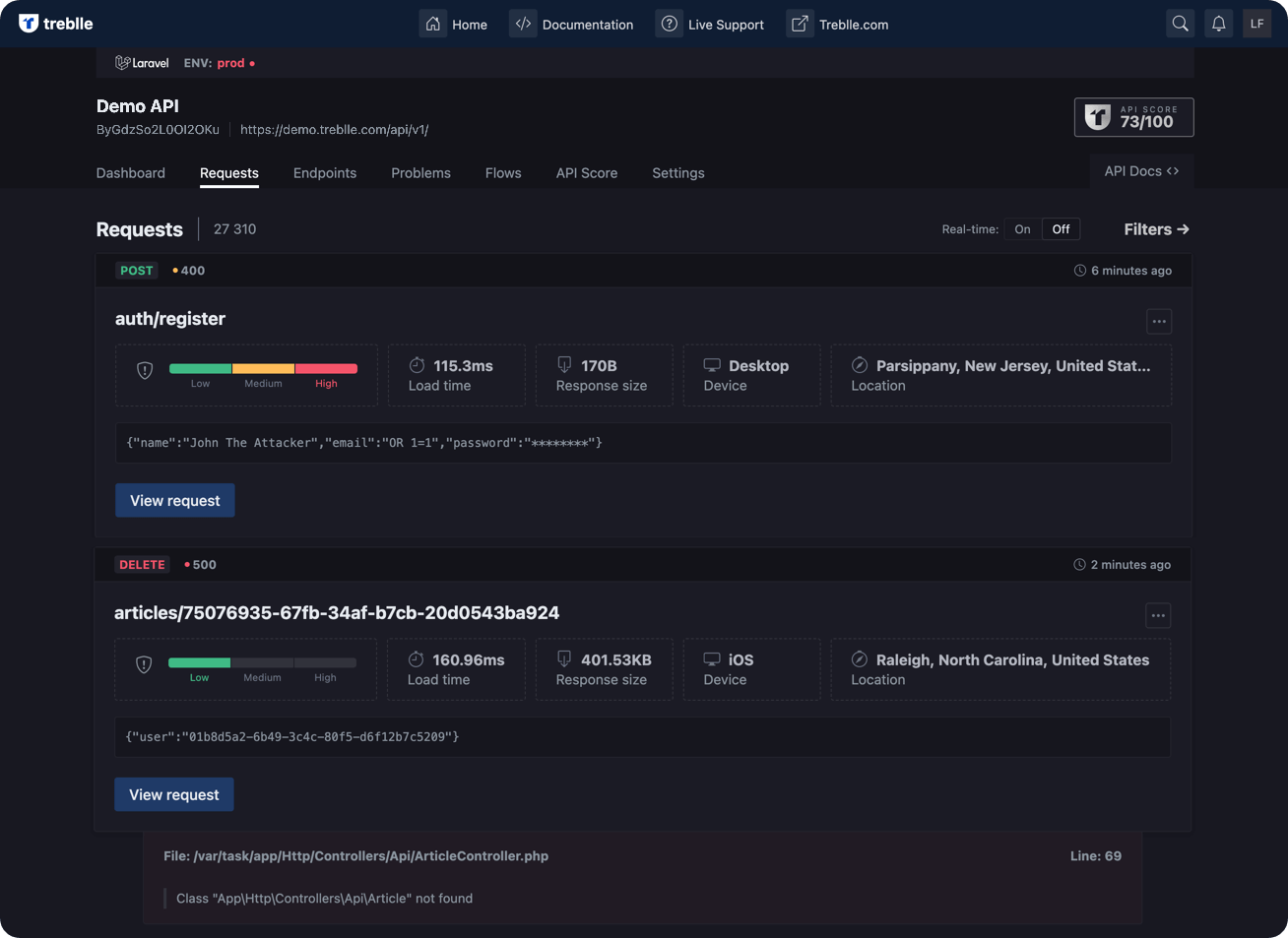The image size is (1288, 938).
Task: Open search using the magnifier icon
Action: tap(1180, 23)
